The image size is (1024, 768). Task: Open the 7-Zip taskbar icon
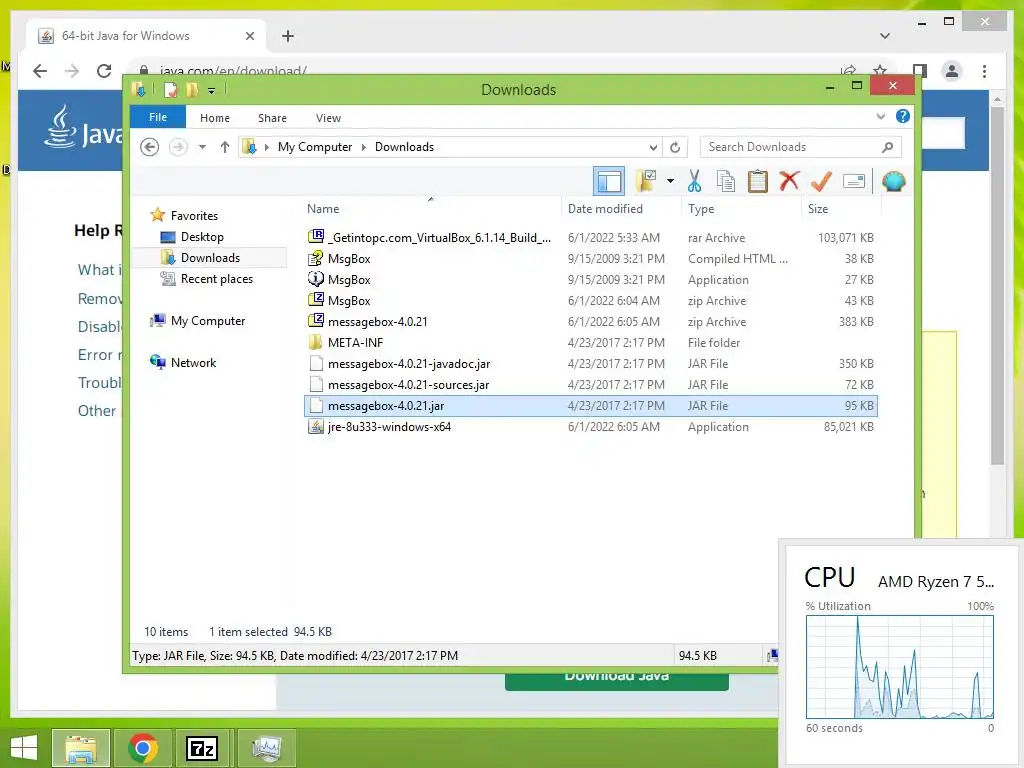pyautogui.click(x=202, y=748)
